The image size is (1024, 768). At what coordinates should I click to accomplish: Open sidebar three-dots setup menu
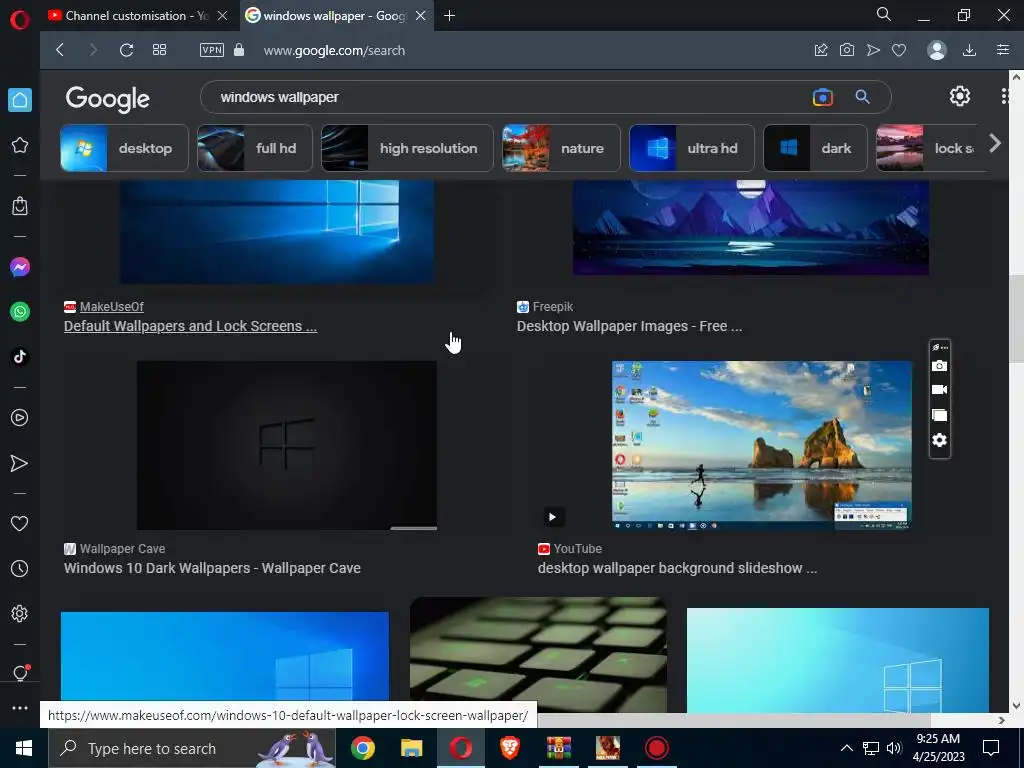point(20,708)
